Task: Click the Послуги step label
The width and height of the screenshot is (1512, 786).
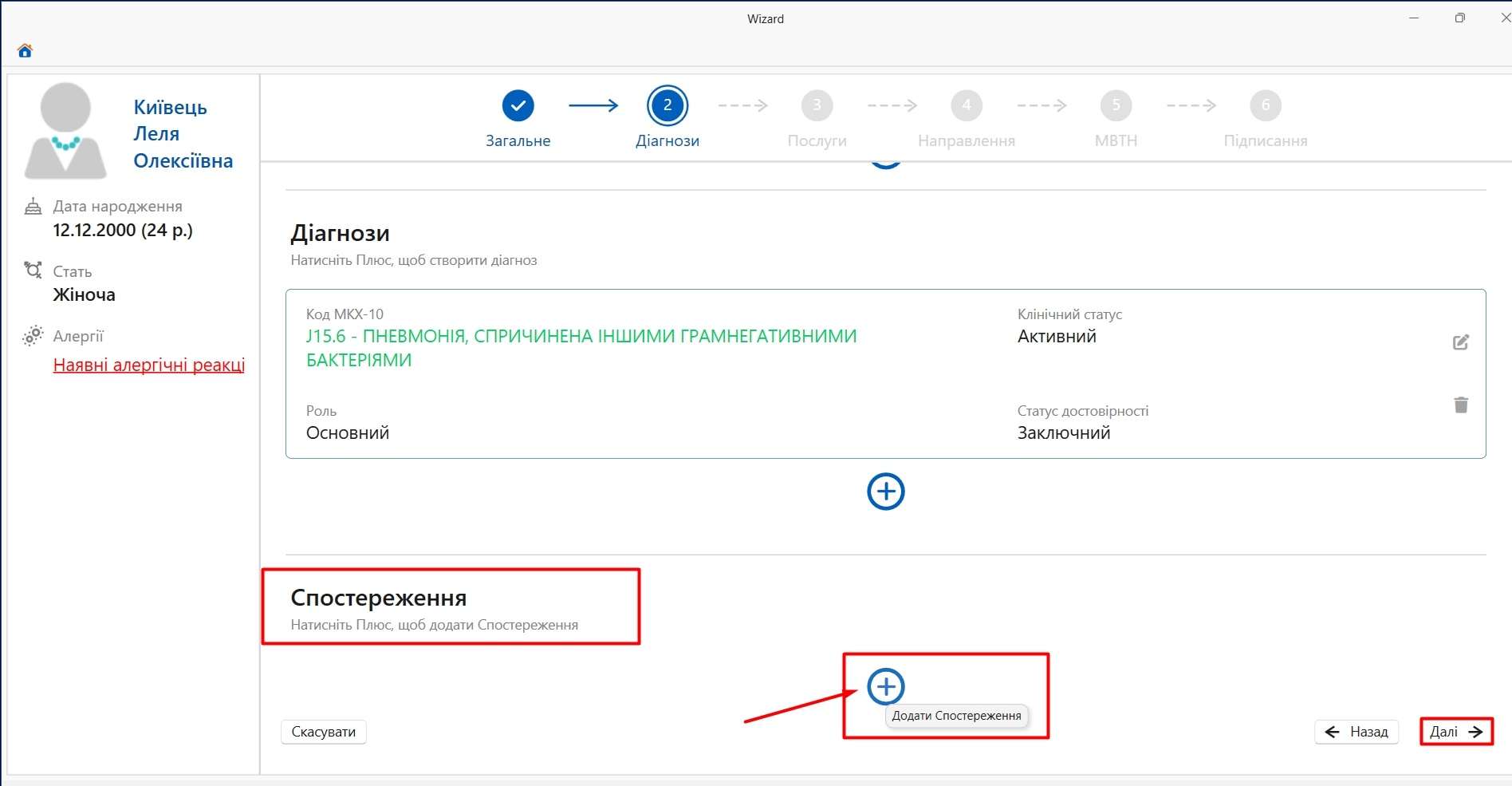Action: pyautogui.click(x=817, y=141)
